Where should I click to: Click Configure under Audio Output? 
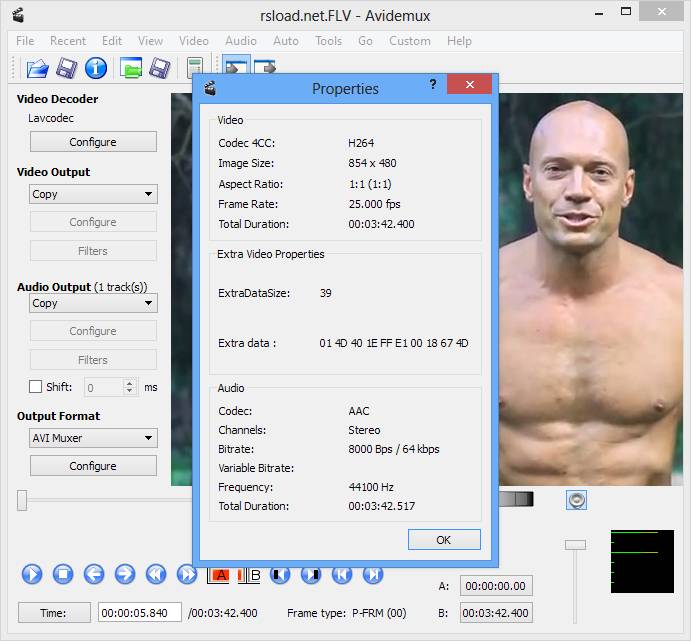click(93, 331)
